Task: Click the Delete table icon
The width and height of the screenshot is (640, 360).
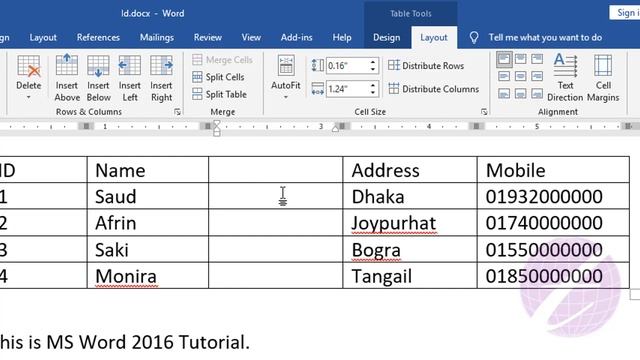Action: tap(29, 66)
